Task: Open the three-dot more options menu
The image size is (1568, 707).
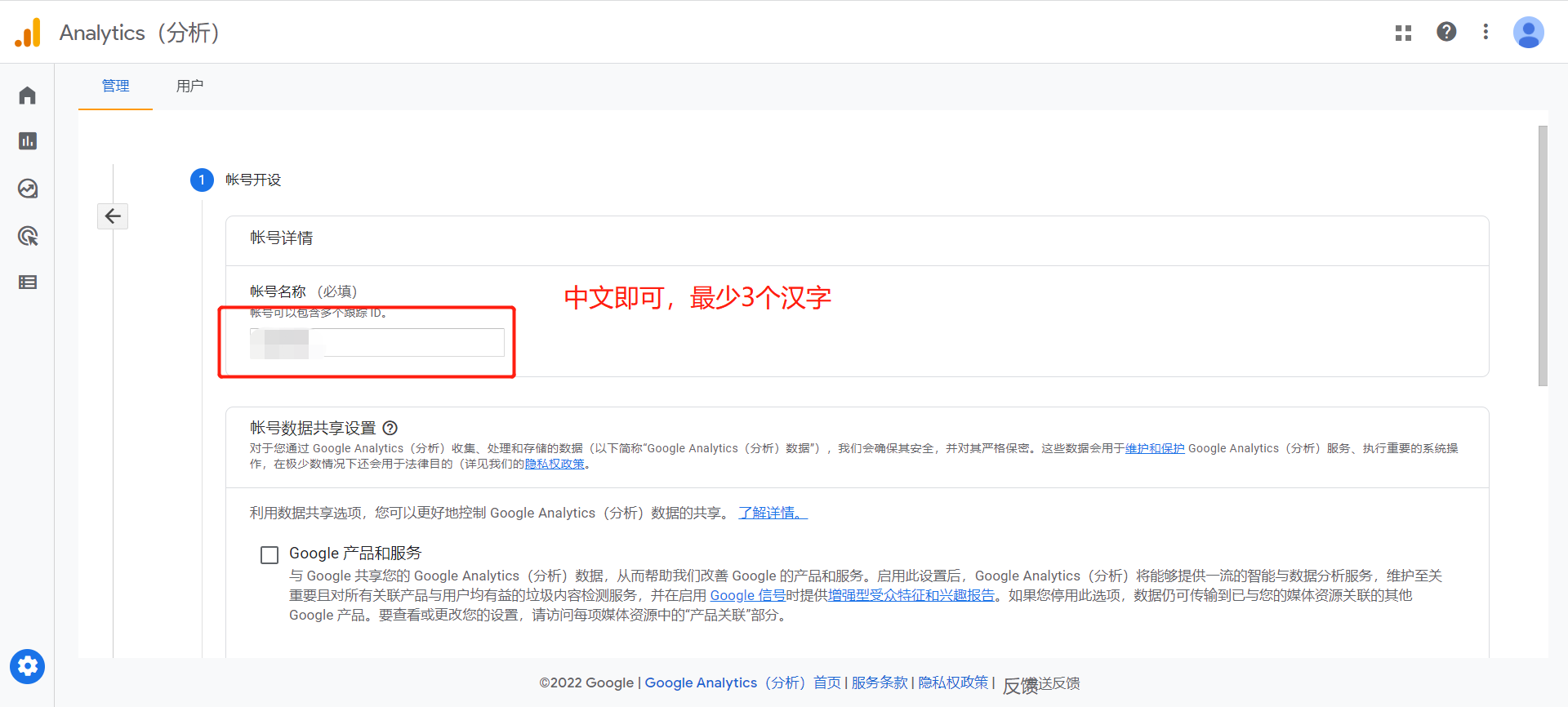Action: pyautogui.click(x=1486, y=32)
